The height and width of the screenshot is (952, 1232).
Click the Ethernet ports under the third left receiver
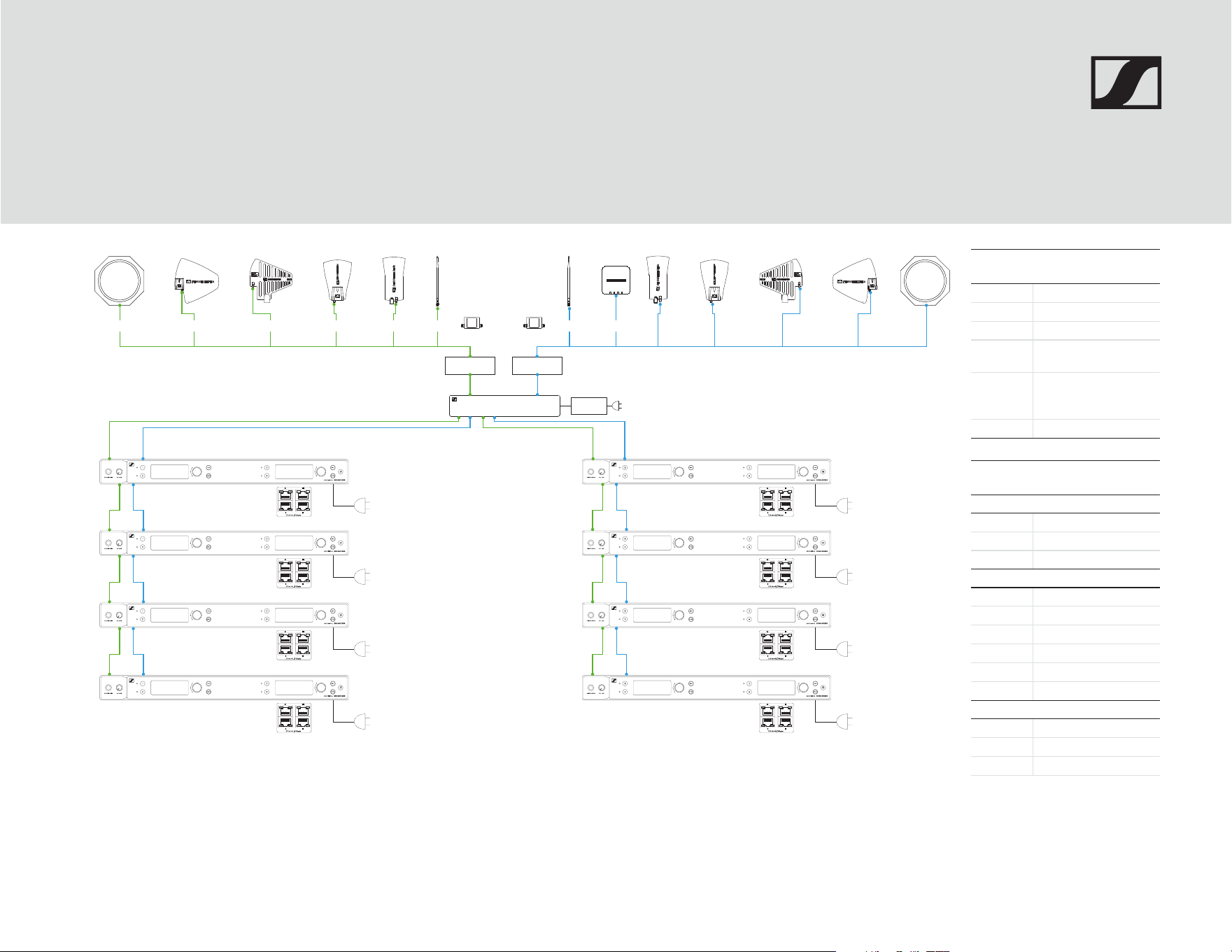pos(295,645)
